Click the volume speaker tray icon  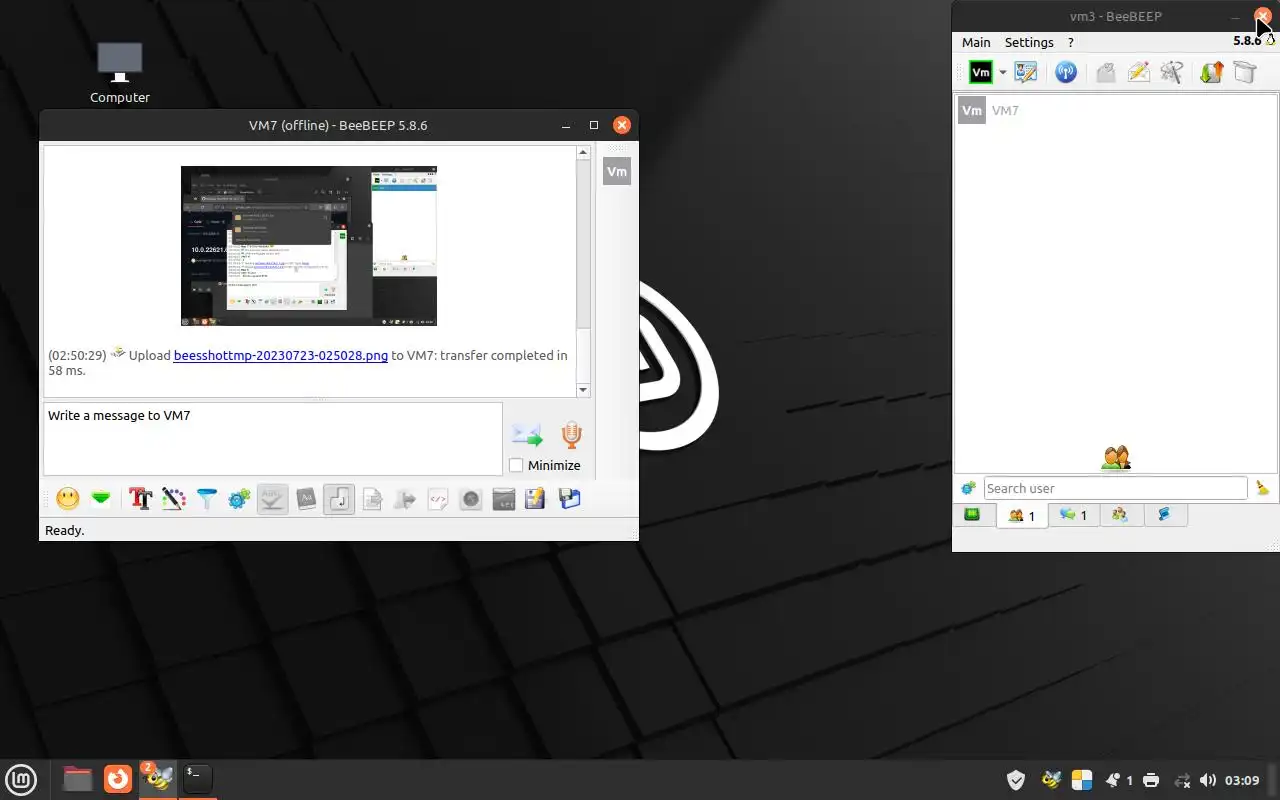point(1208,780)
